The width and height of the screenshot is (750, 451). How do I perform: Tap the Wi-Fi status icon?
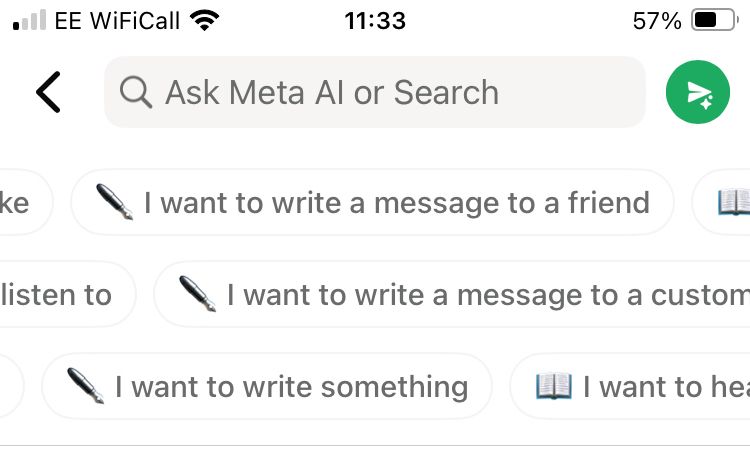pos(204,21)
